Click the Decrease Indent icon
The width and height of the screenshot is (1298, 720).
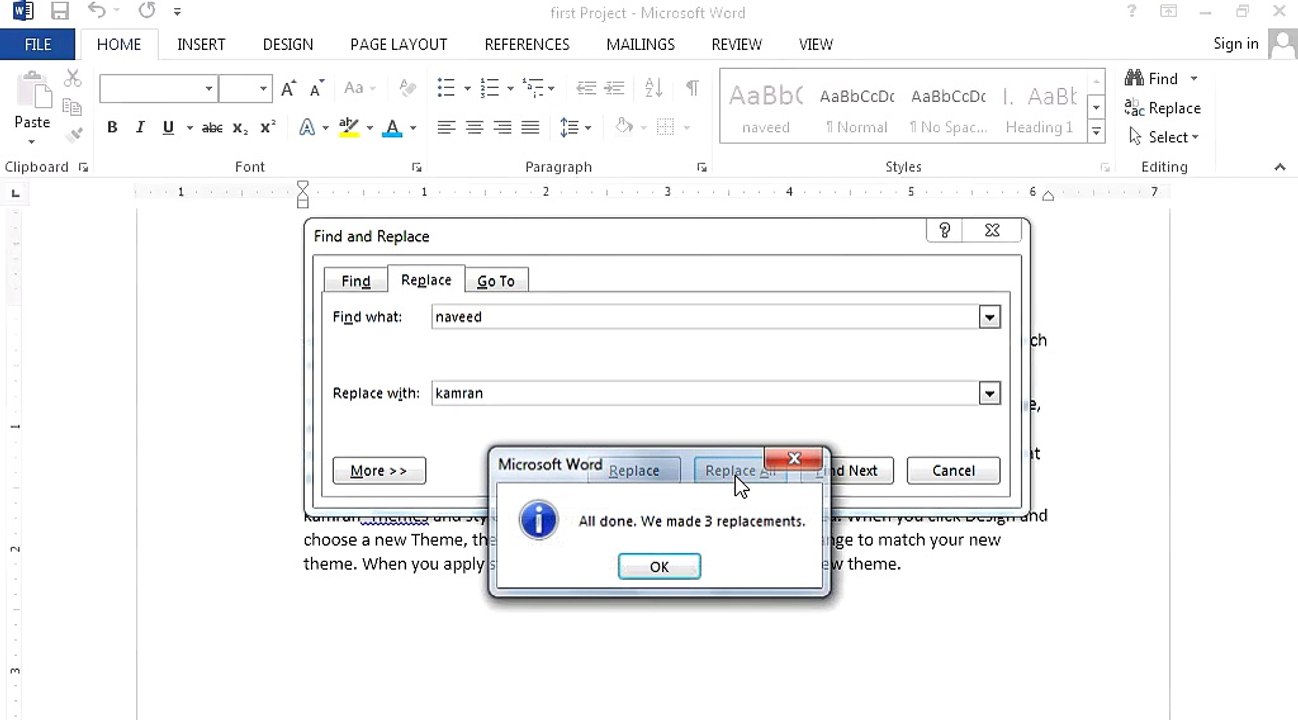click(586, 88)
